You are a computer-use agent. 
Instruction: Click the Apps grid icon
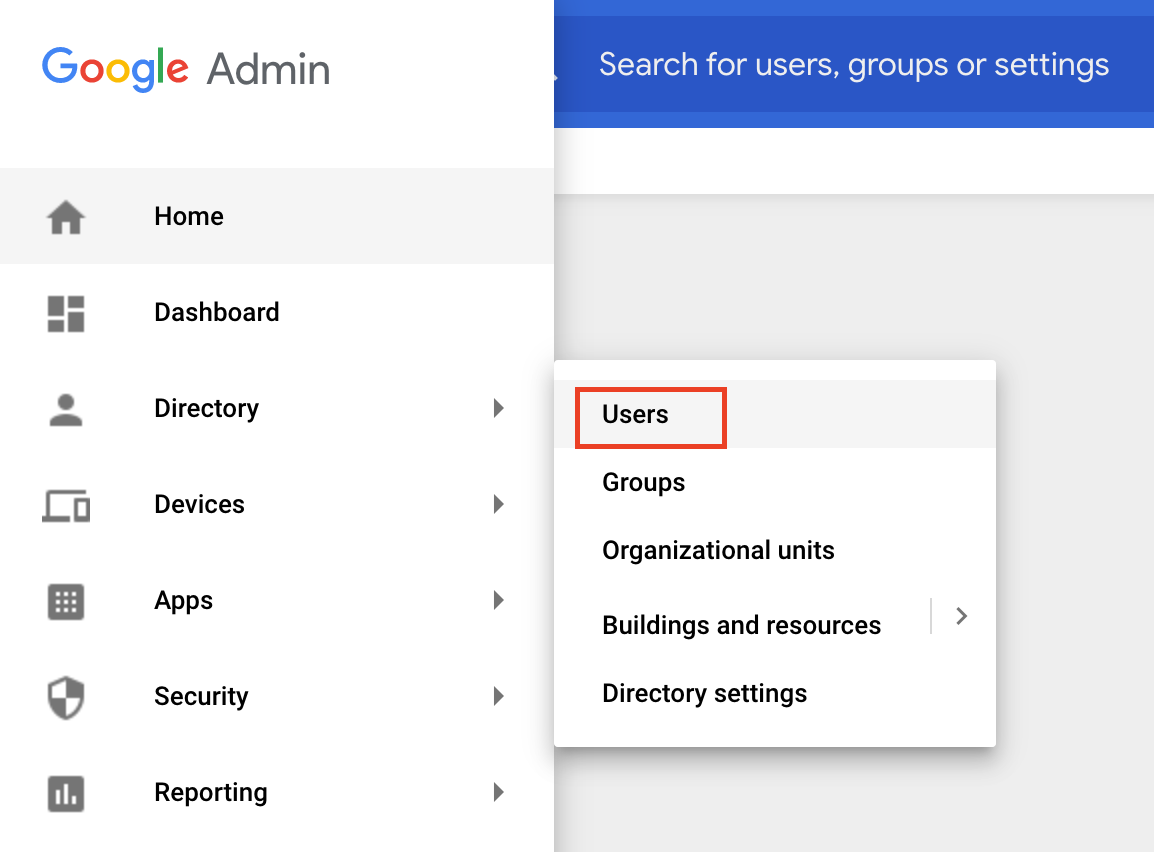[66, 601]
